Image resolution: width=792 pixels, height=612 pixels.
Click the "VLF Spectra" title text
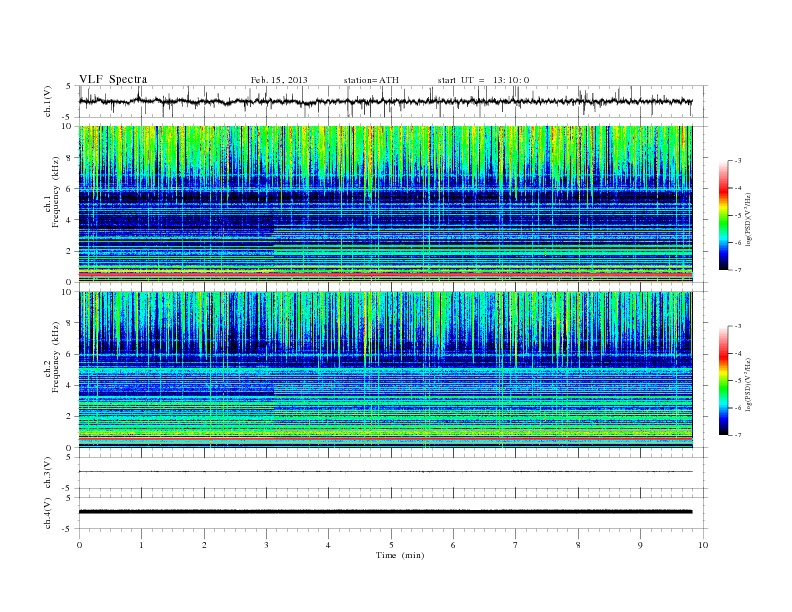(x=113, y=79)
